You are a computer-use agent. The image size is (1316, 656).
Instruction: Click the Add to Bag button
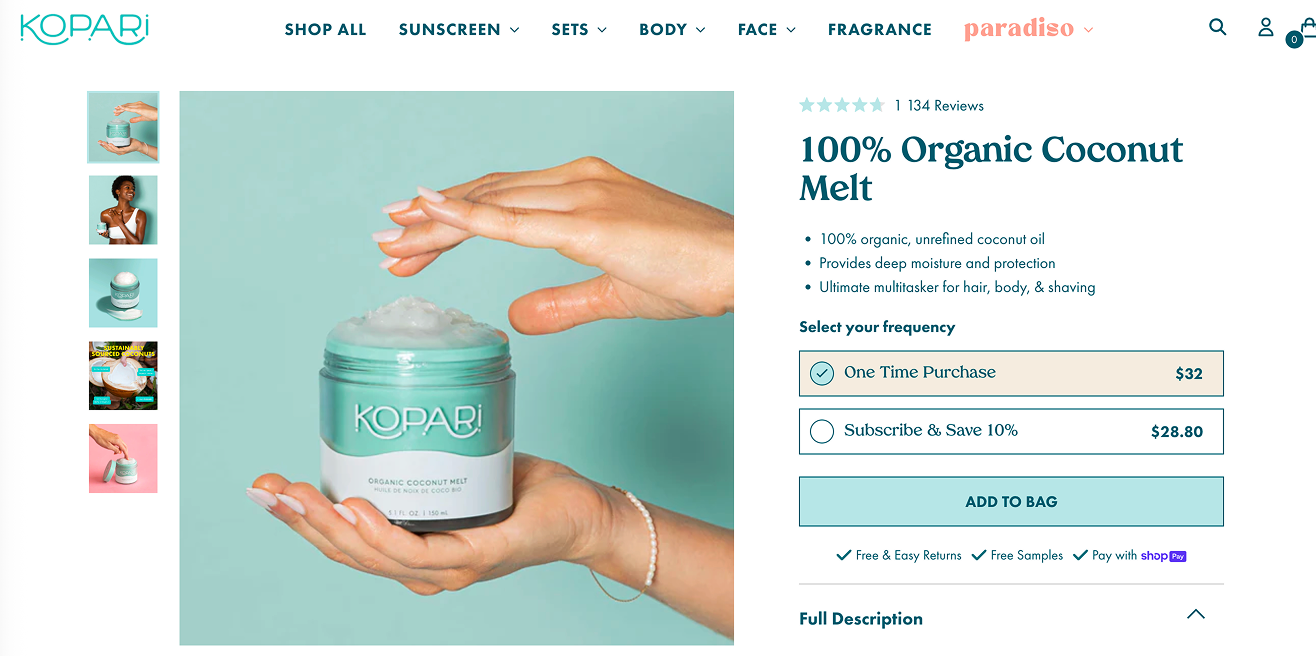coord(1011,501)
